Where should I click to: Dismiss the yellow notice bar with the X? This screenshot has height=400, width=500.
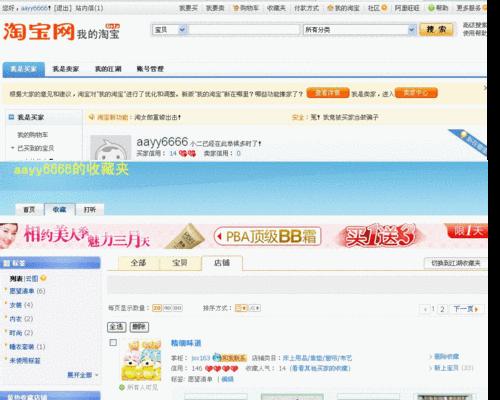point(485,88)
